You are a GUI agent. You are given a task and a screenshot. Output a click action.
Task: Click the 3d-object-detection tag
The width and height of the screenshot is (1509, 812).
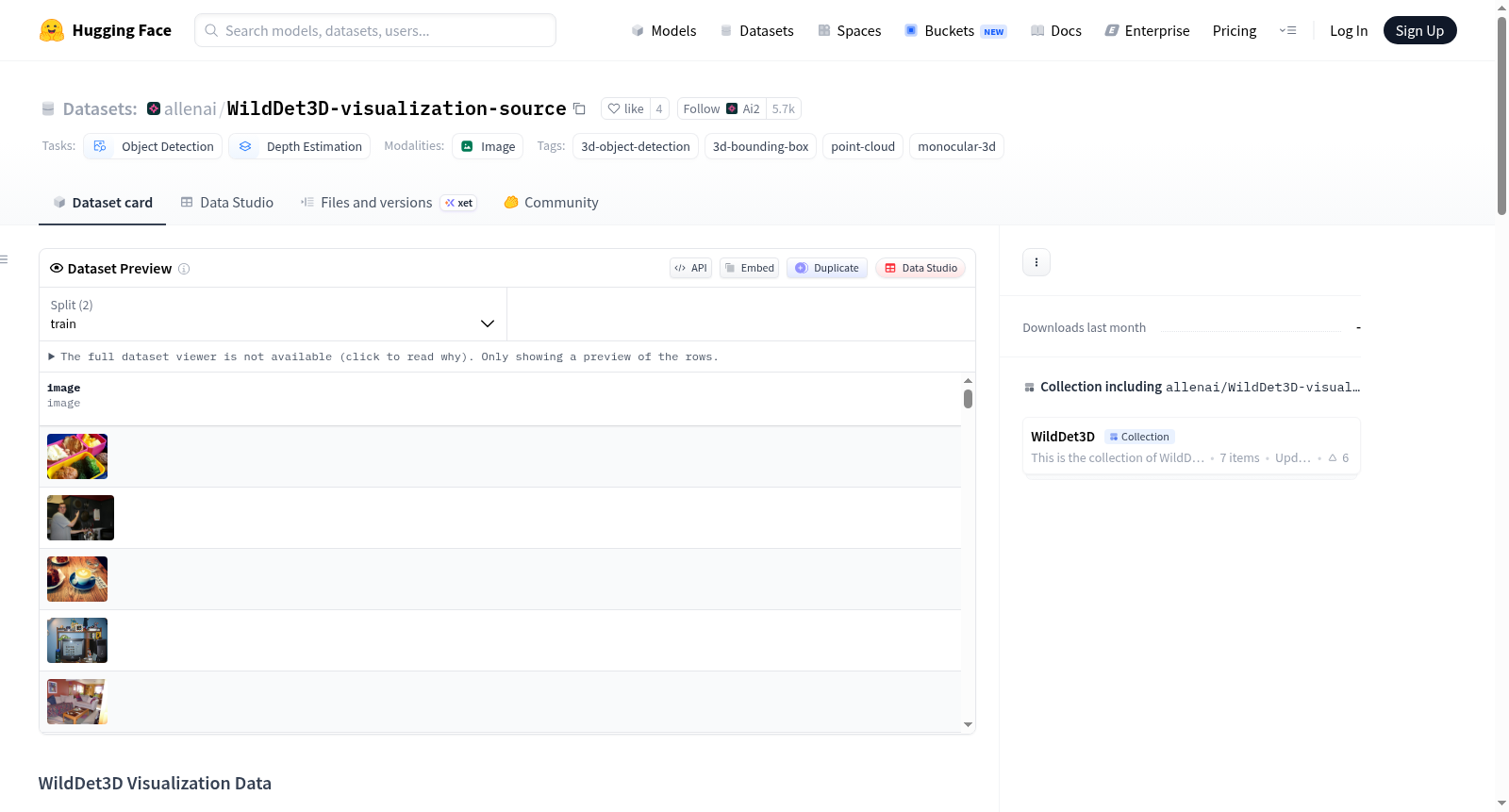point(636,146)
